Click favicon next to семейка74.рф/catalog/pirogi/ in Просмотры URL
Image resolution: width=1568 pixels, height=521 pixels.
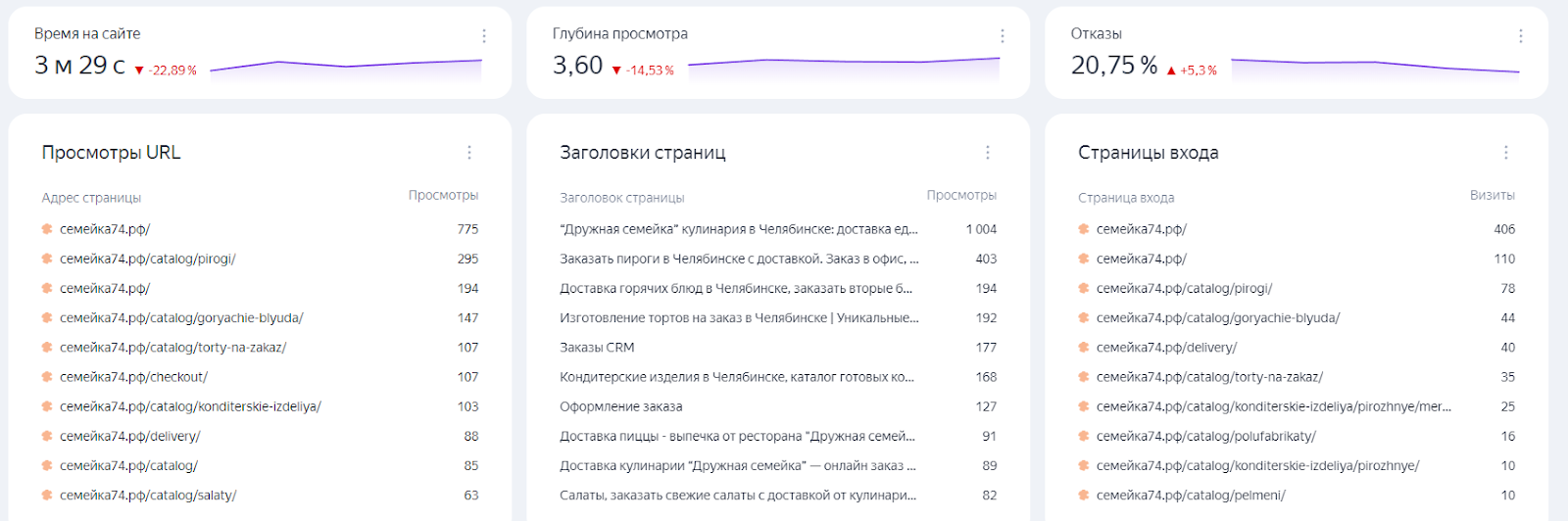pos(47,259)
